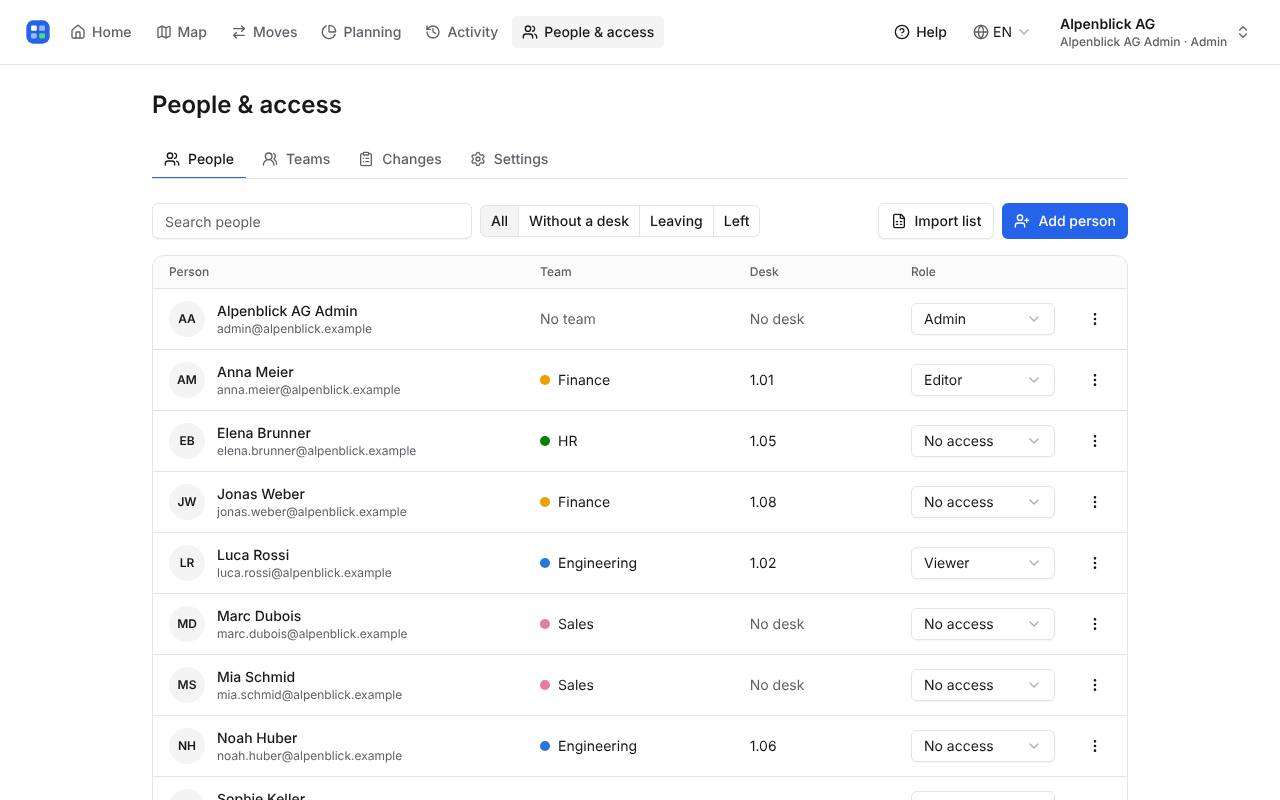Open row actions menu for Marc Dubois
This screenshot has height=800, width=1280.
1095,624
